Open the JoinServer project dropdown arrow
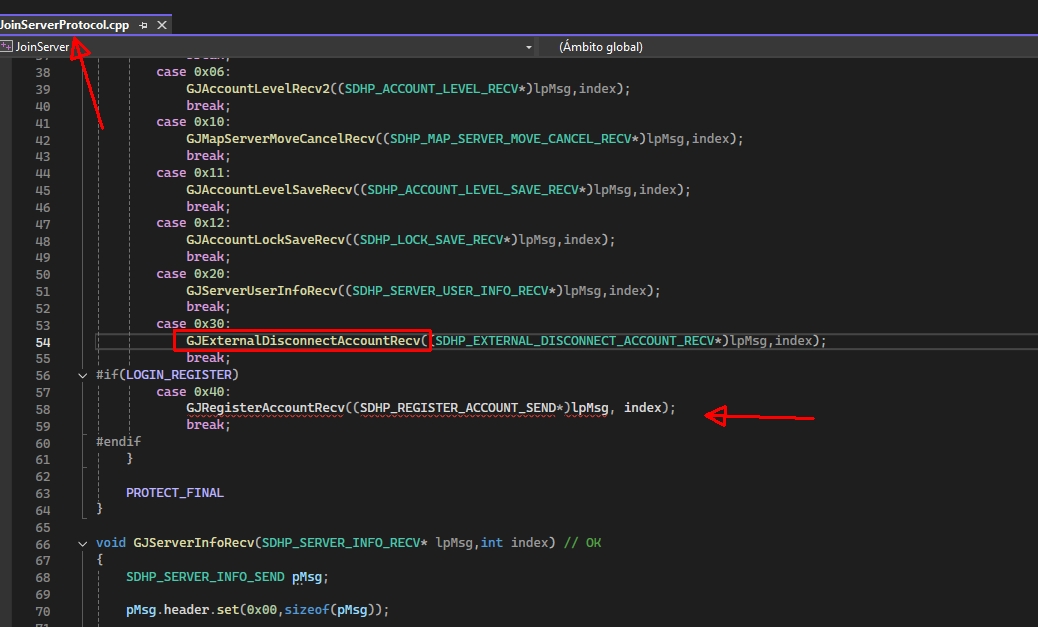 coord(528,47)
